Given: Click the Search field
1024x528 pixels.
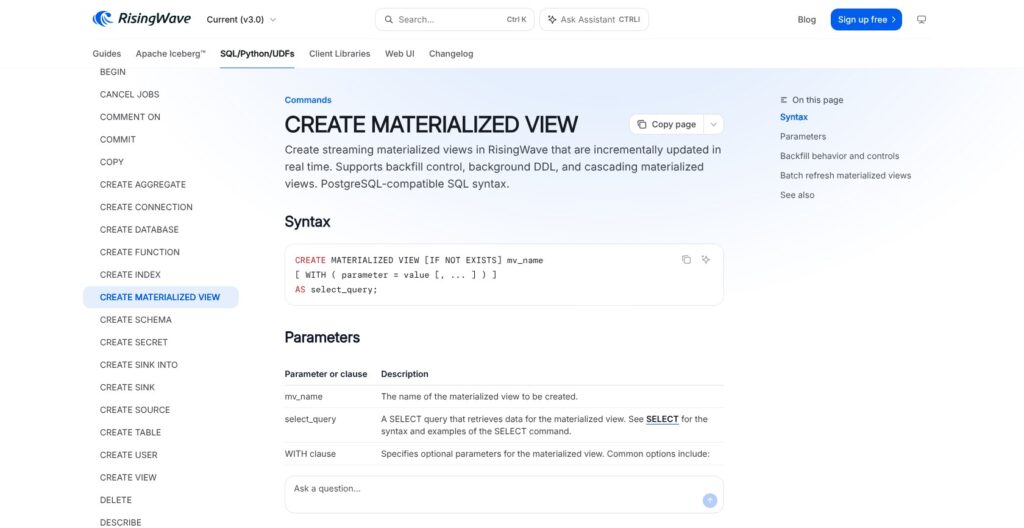Looking at the screenshot, I should click(455, 20).
